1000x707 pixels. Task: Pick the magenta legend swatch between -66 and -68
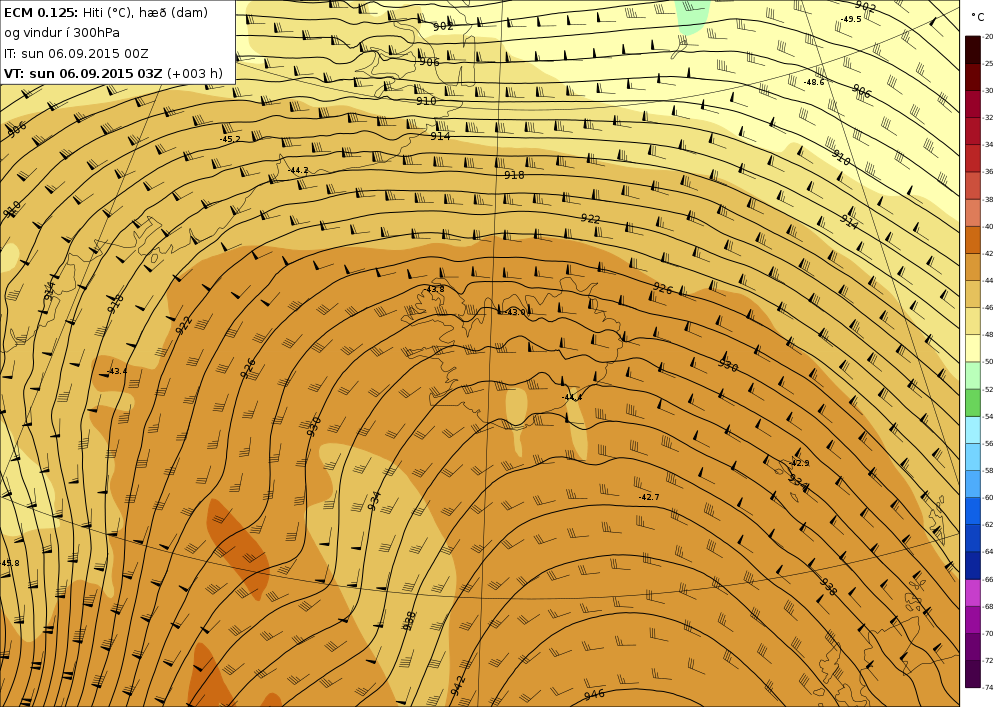973,593
